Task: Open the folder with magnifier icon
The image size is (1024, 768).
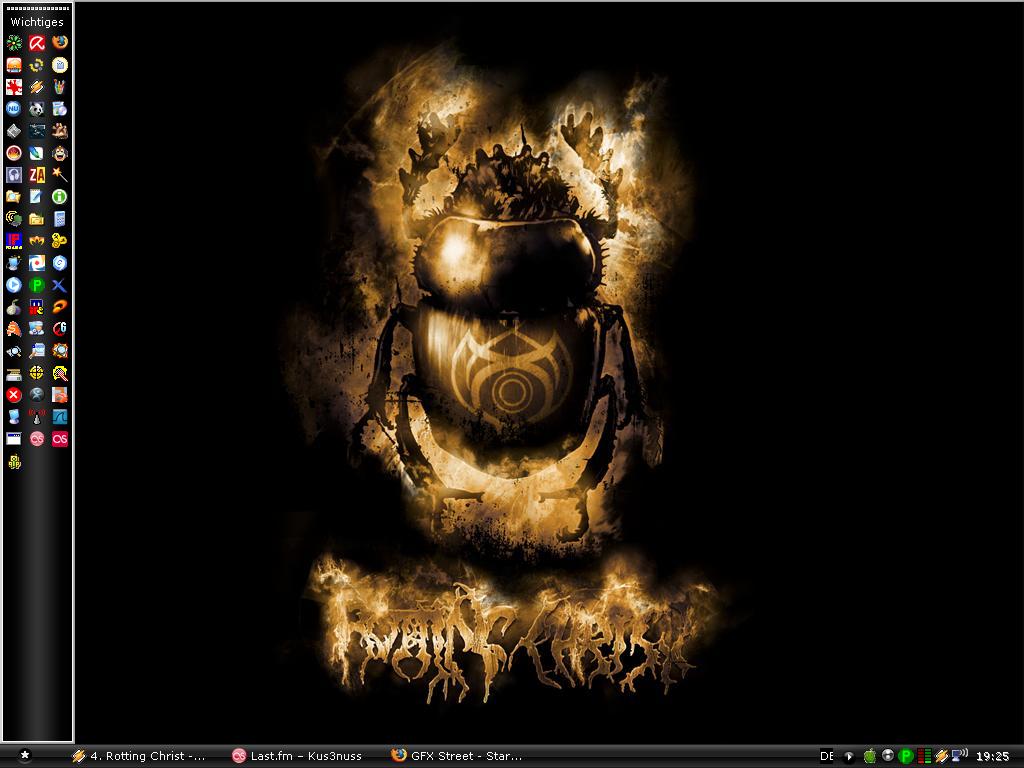Action: click(x=14, y=197)
